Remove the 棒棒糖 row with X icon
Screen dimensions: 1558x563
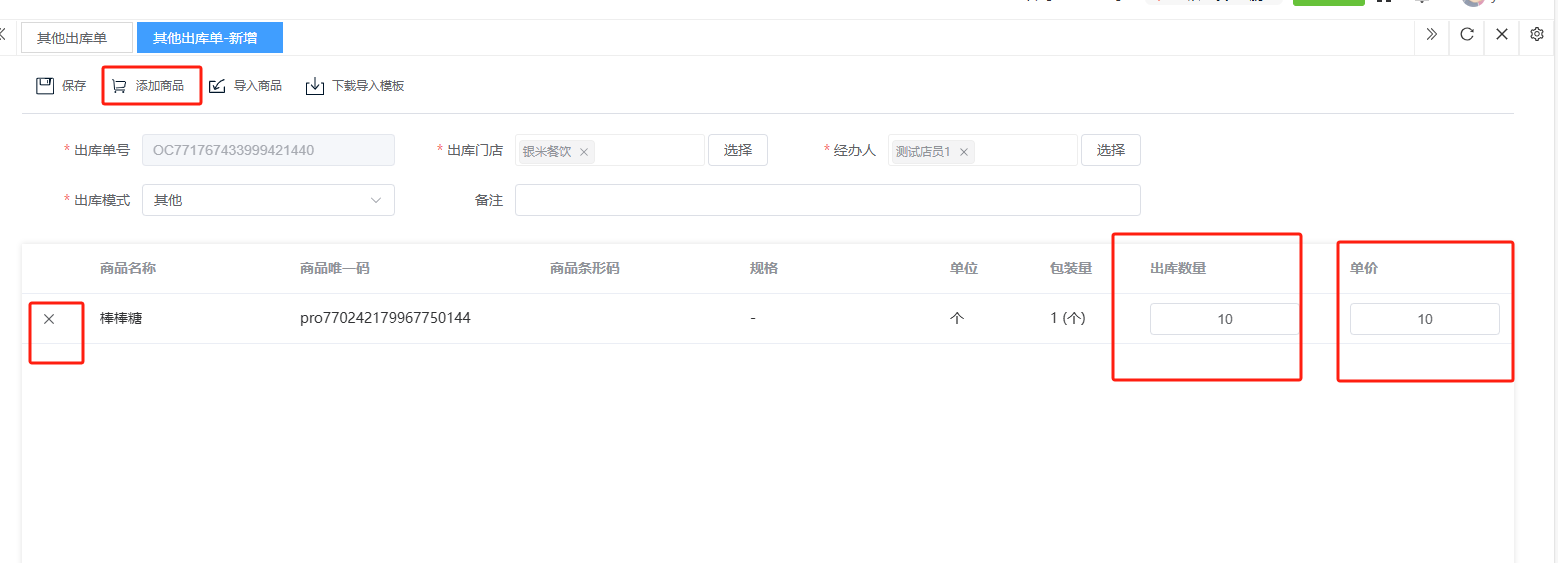point(49,319)
